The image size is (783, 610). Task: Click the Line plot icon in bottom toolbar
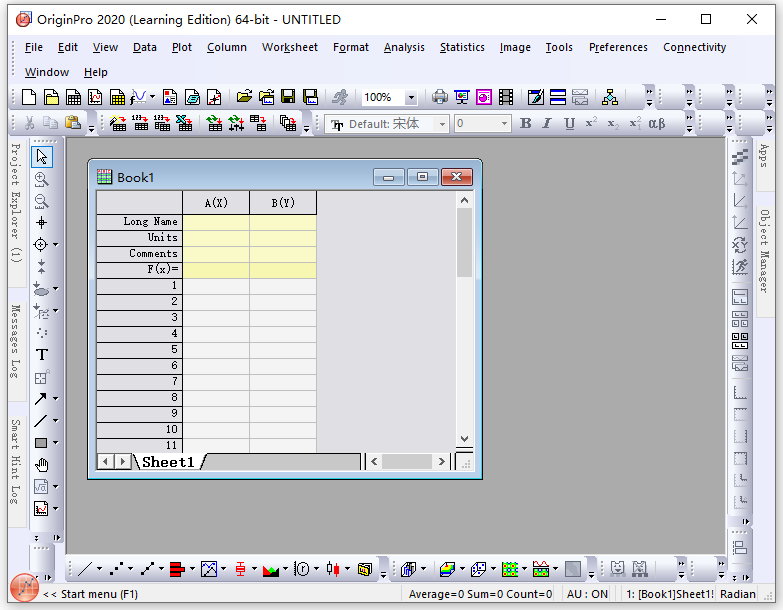pyautogui.click(x=85, y=569)
